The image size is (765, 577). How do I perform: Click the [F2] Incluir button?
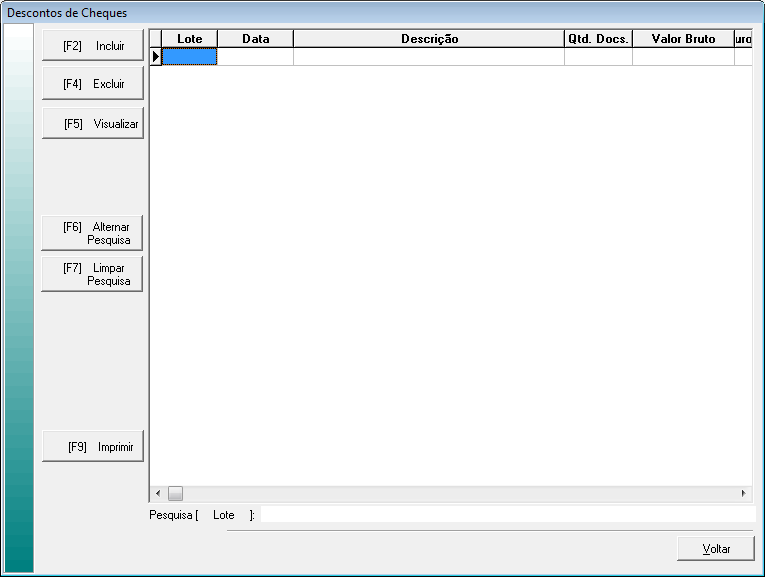pos(93,46)
